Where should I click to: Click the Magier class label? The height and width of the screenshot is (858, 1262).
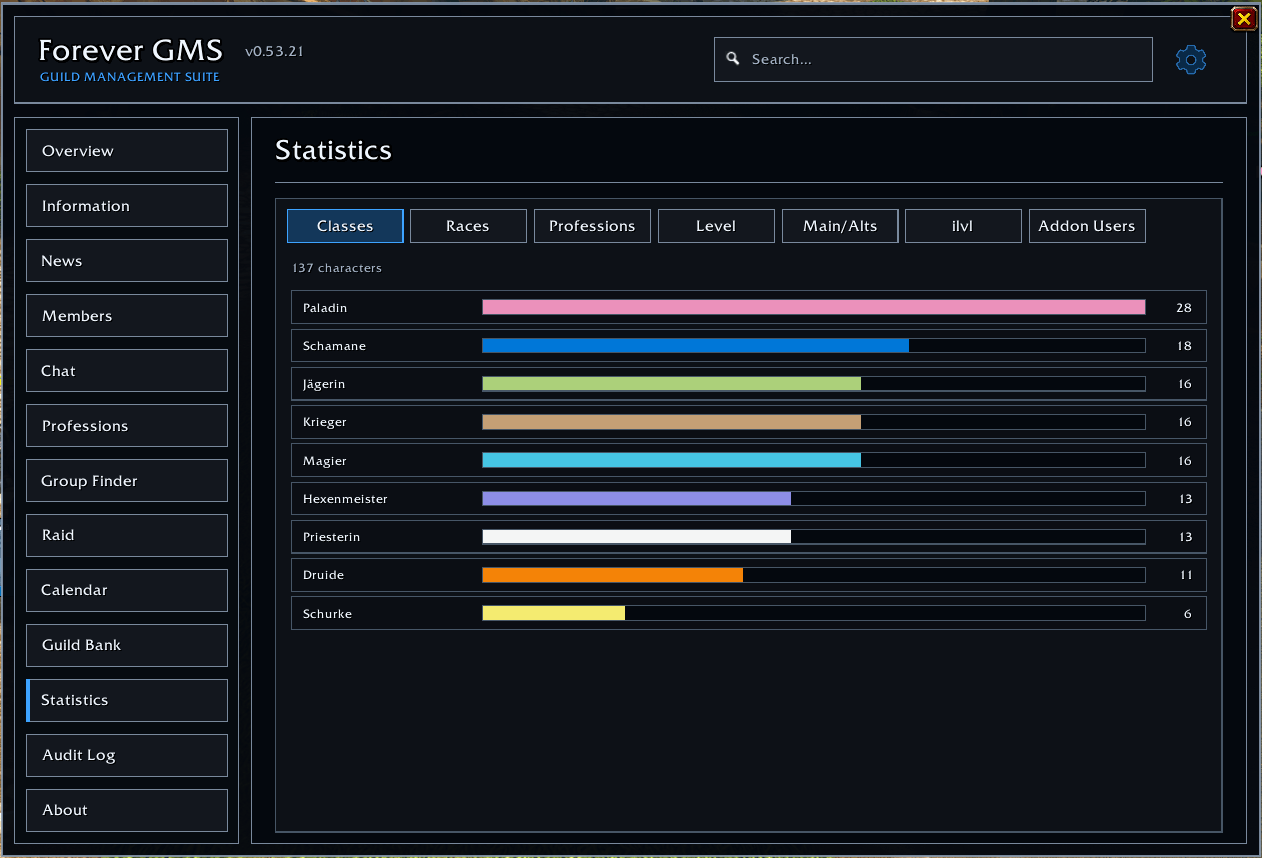click(325, 461)
